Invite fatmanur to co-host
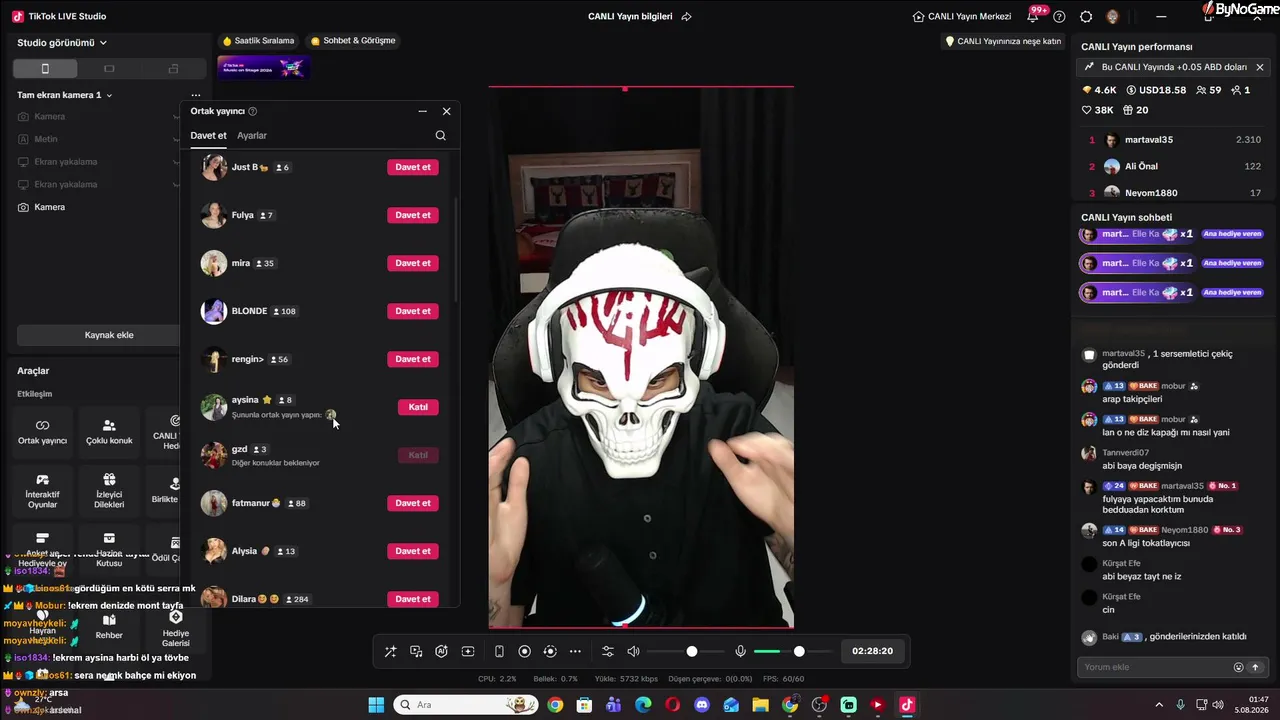 click(413, 503)
